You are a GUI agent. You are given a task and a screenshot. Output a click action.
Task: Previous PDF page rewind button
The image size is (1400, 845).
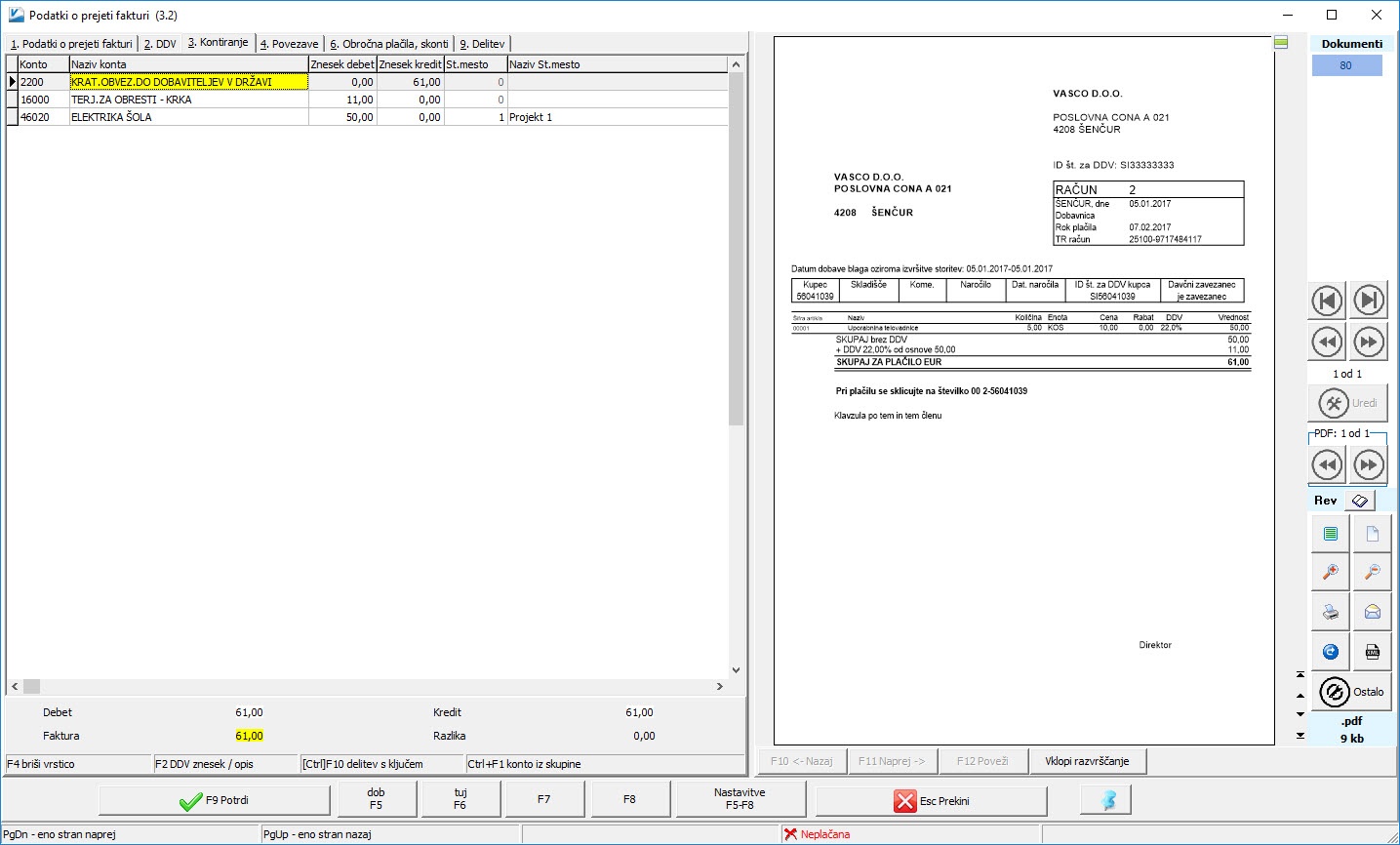coord(1327,464)
